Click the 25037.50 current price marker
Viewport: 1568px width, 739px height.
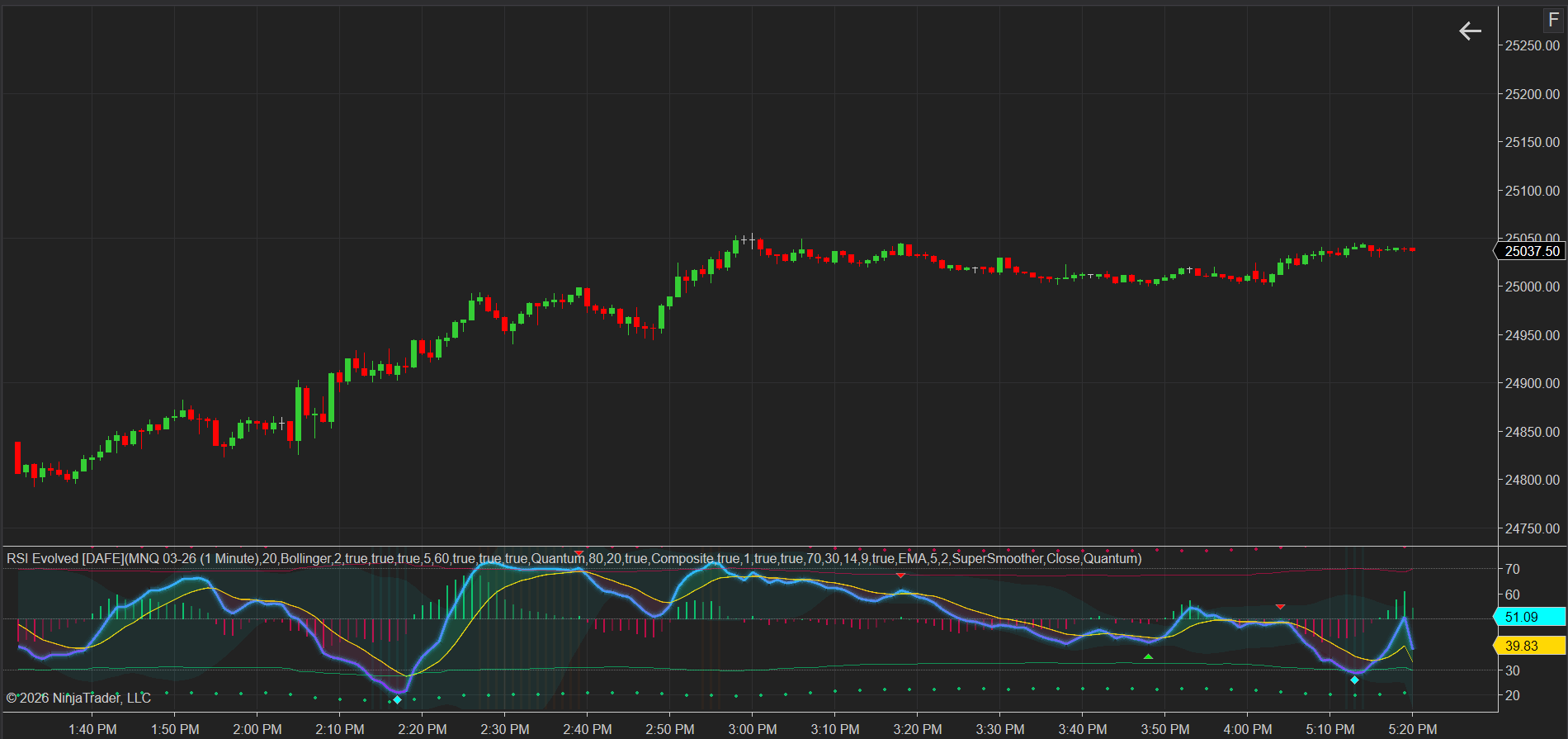click(1531, 251)
